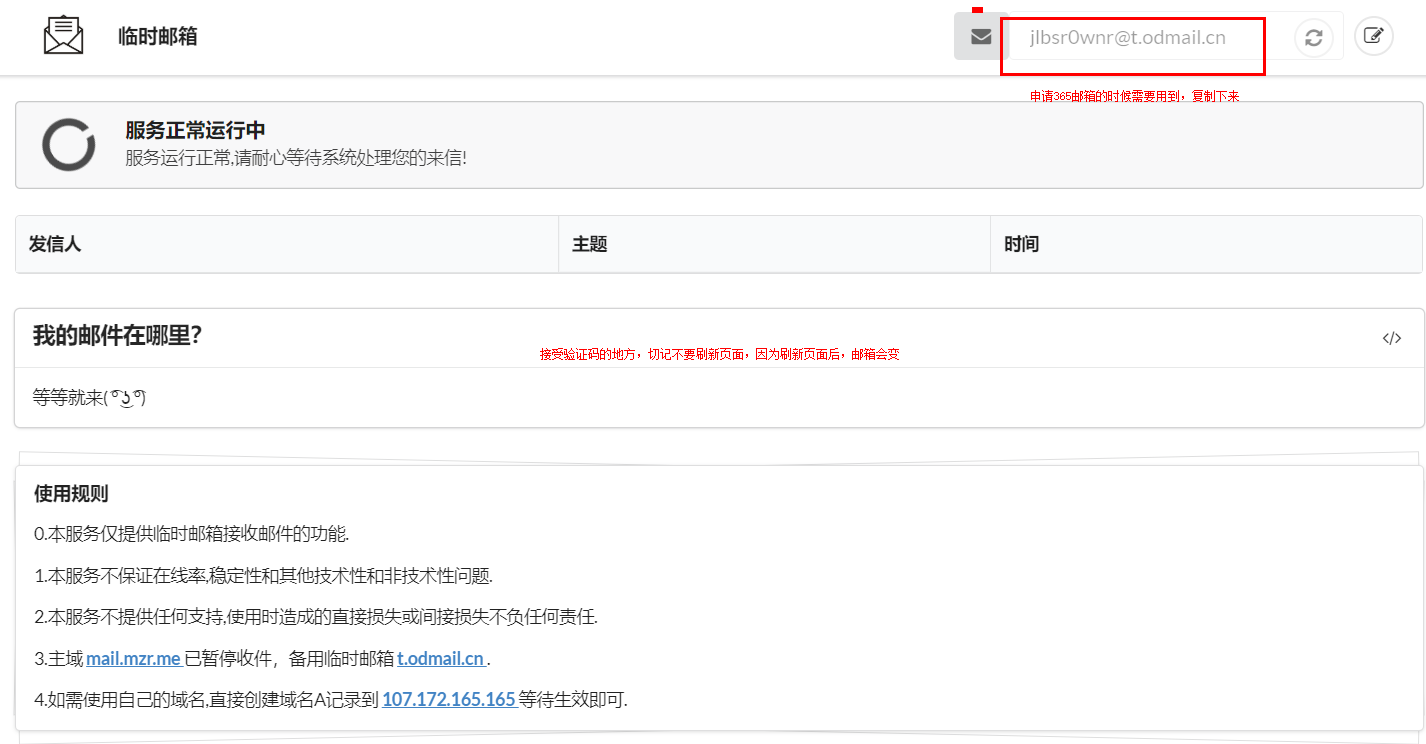Click the 107.172.165.165 IP address link
Viewport: 1426px width, 744px height.
click(448, 700)
